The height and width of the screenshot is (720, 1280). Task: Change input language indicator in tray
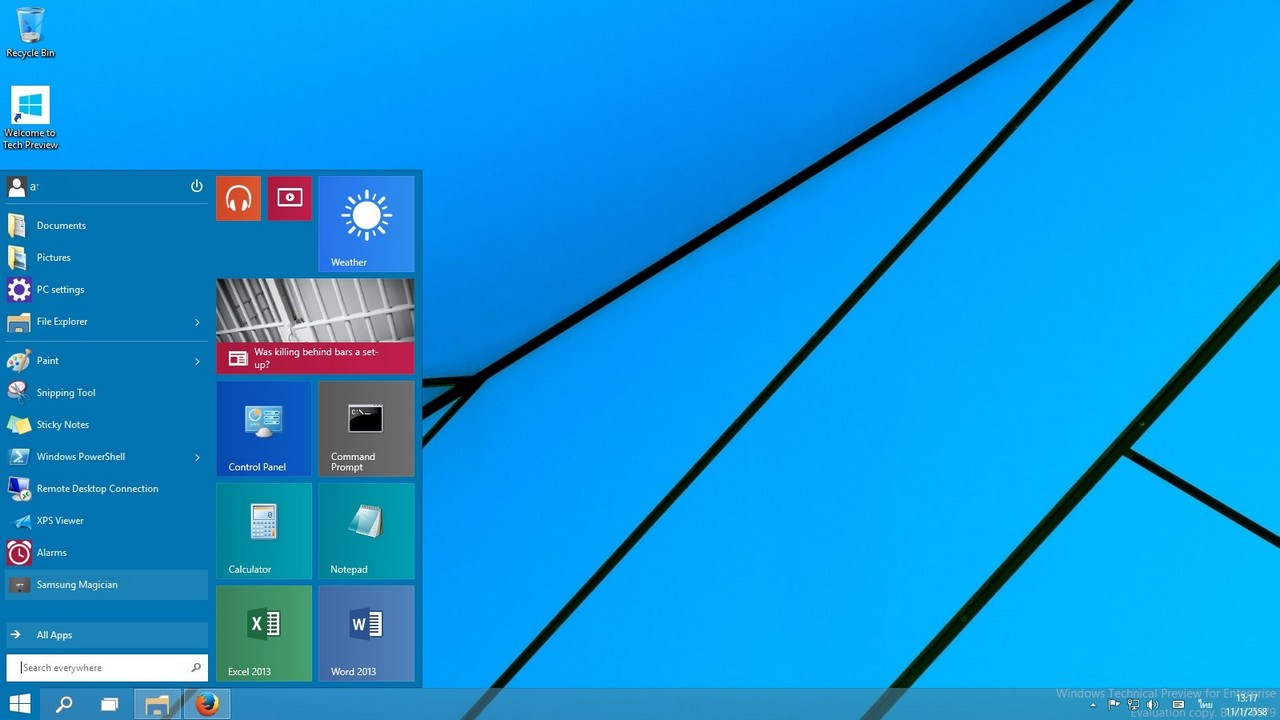pyautogui.click(x=1205, y=705)
